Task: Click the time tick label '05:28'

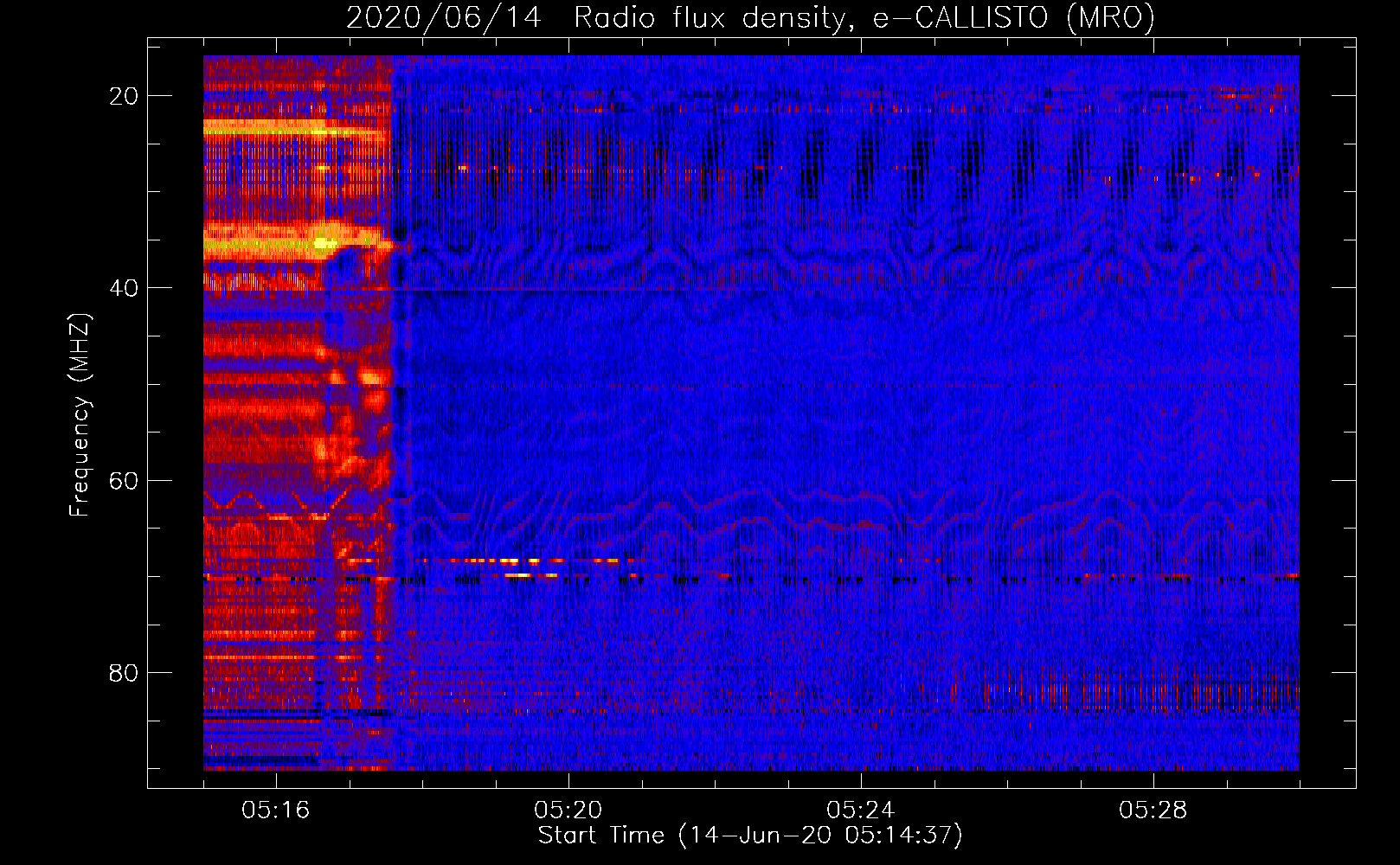Action: coord(1153,811)
